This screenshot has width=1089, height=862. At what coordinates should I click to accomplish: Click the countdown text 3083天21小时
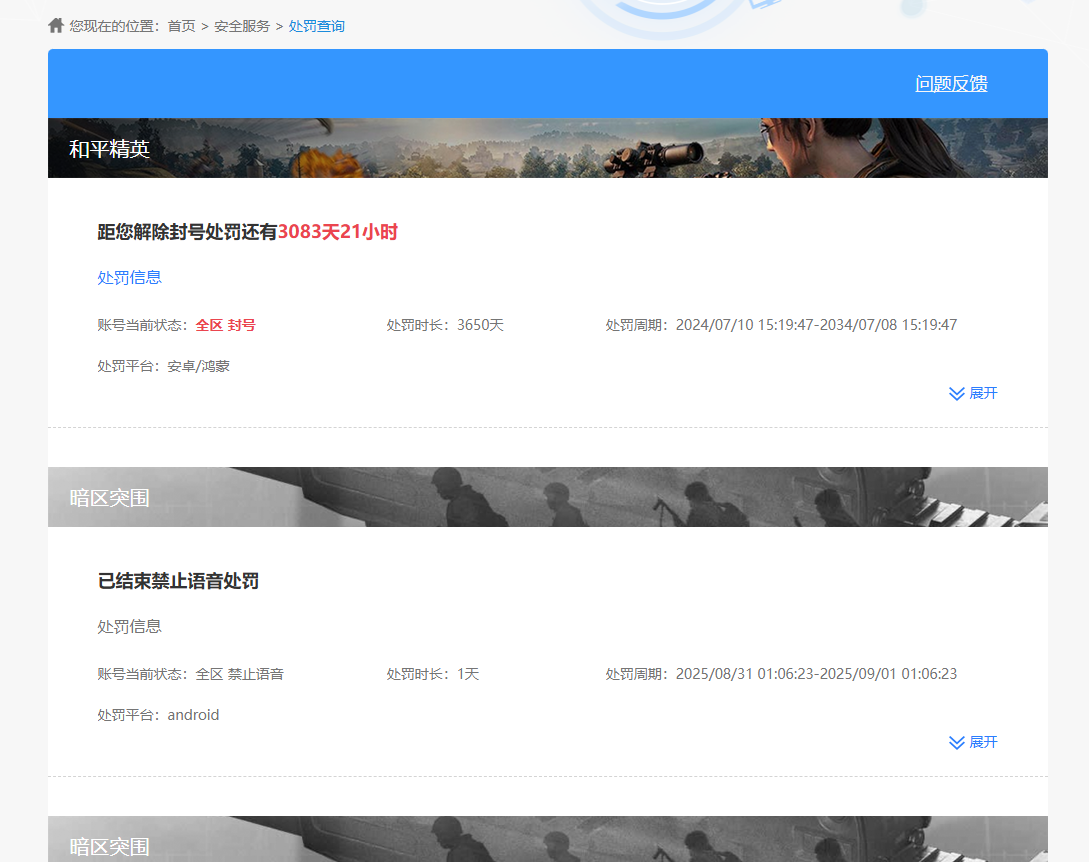(338, 231)
